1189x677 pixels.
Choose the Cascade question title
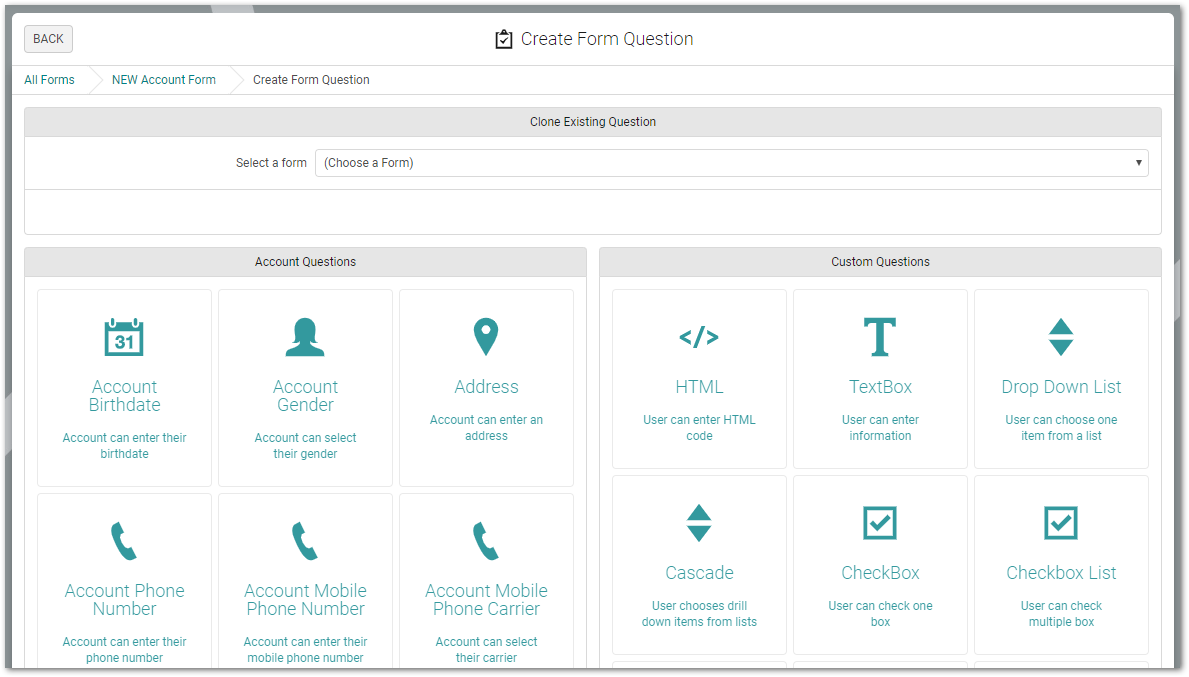(699, 572)
